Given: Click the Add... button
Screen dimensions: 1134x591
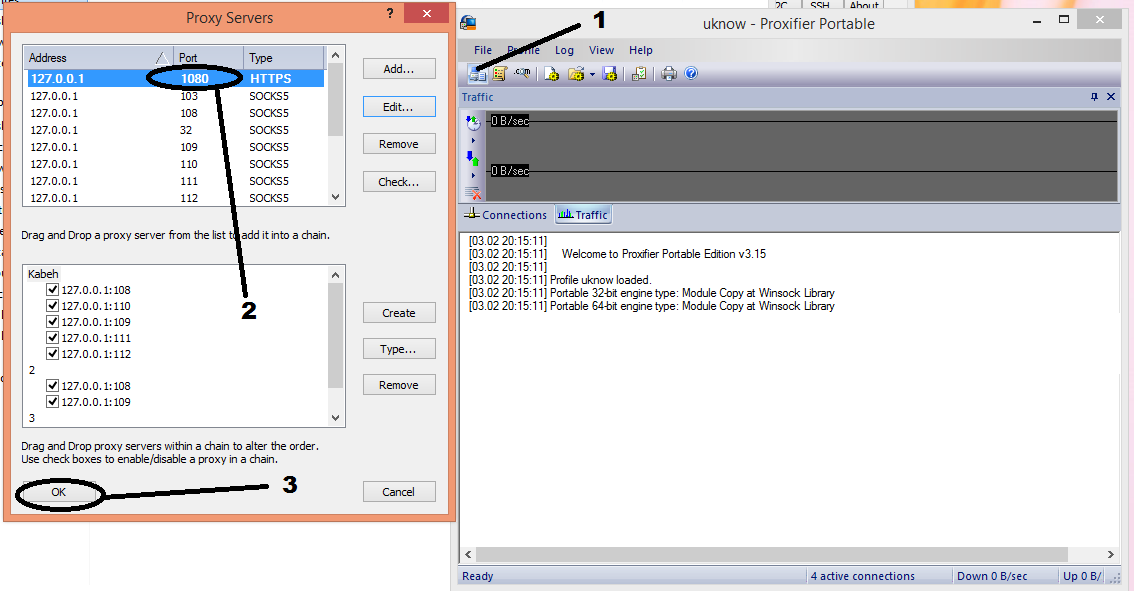Looking at the screenshot, I should point(399,69).
